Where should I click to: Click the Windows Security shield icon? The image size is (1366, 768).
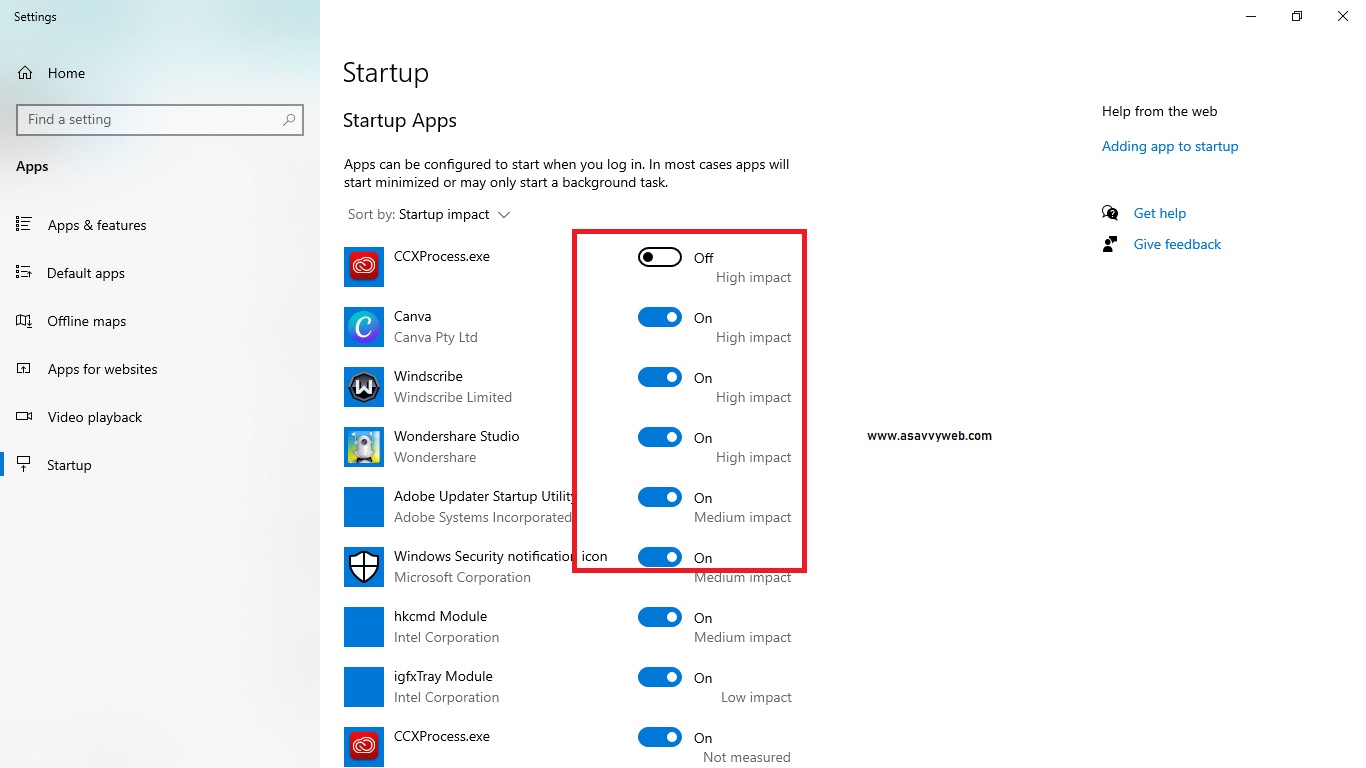click(364, 567)
